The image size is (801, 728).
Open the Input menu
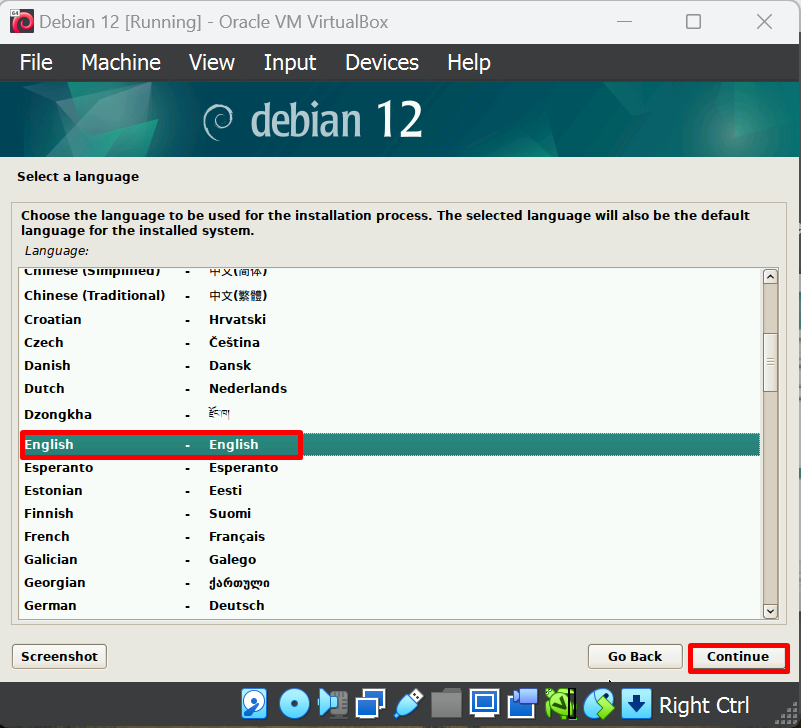click(x=290, y=62)
